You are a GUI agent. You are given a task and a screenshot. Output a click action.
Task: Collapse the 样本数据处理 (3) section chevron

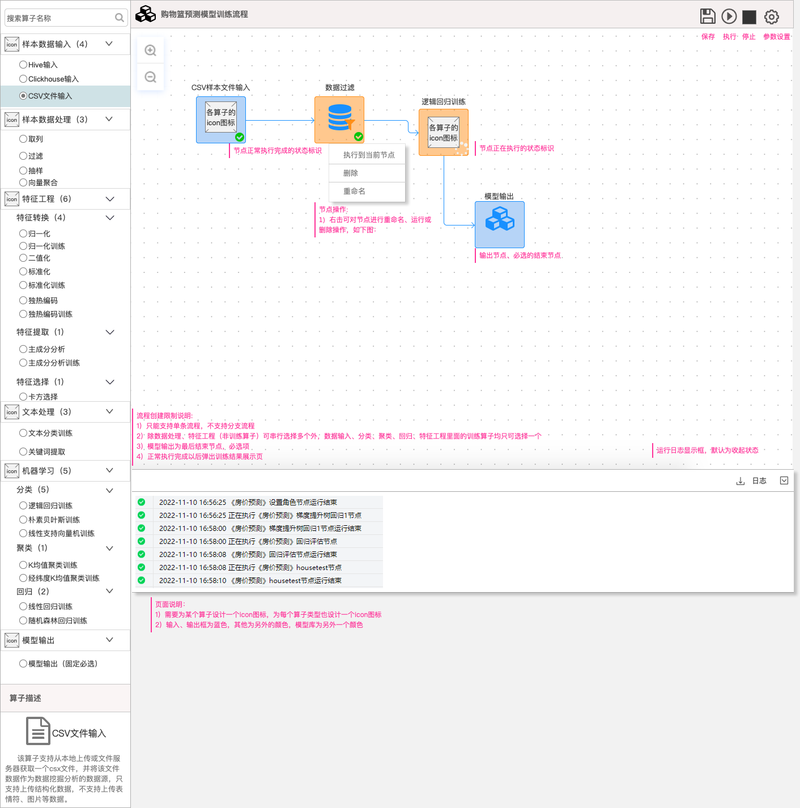[109, 119]
